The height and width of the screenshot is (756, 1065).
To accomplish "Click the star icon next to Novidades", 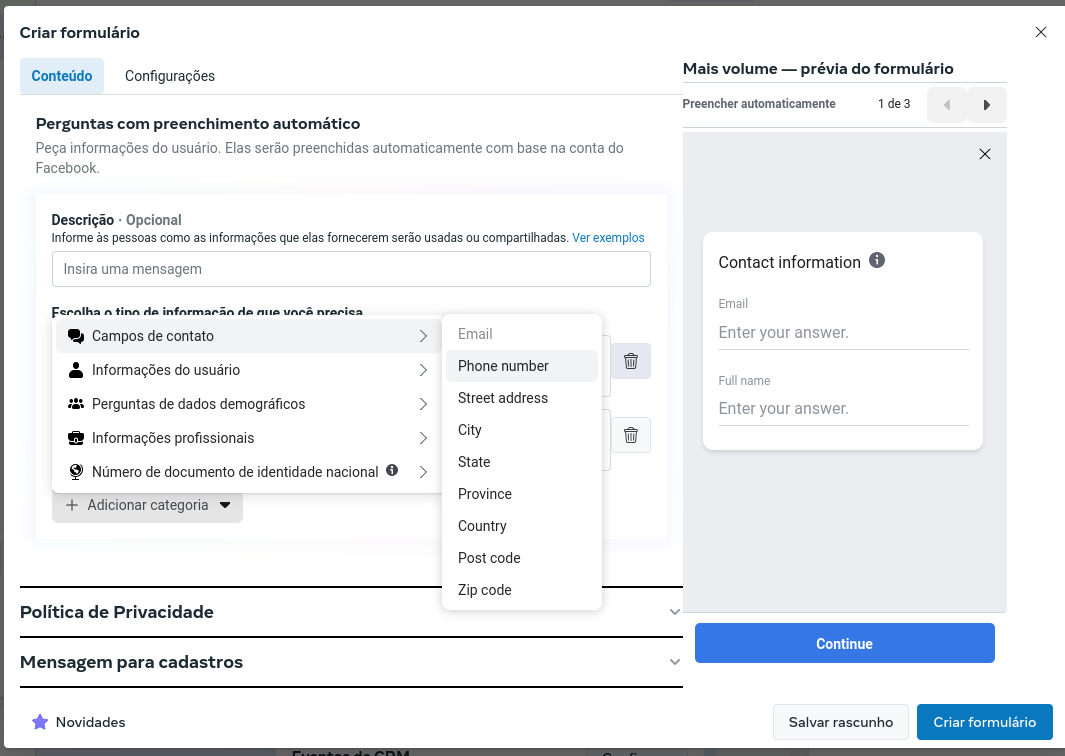I will click(40, 722).
